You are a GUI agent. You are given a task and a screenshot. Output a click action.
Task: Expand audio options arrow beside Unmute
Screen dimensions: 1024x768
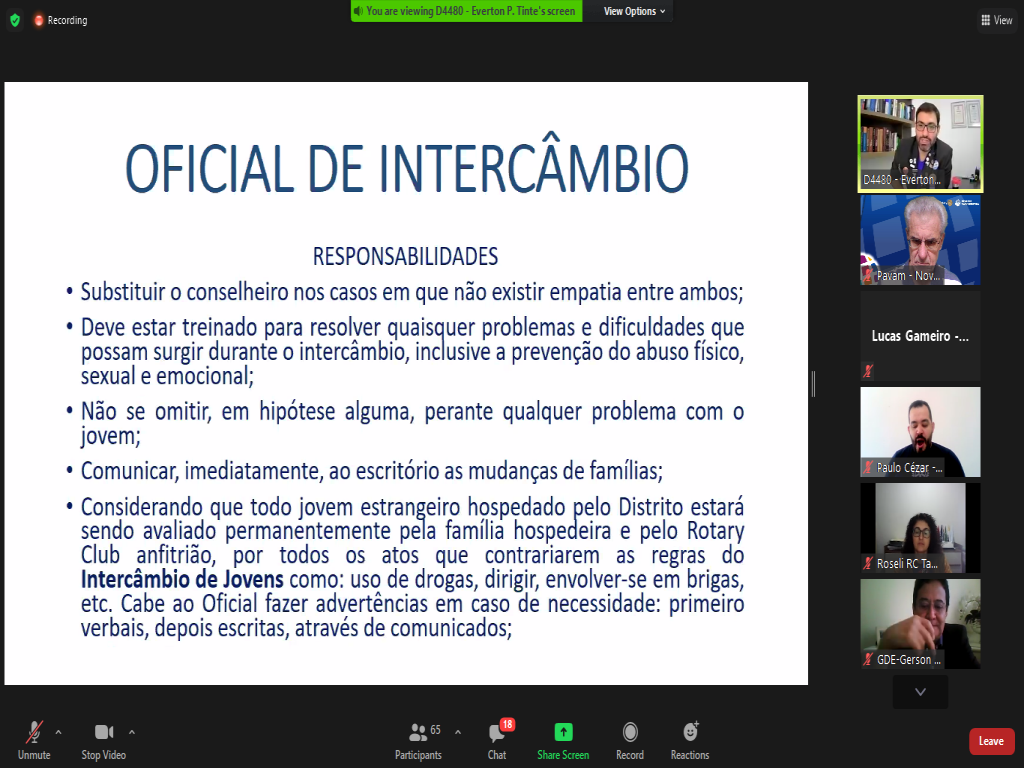[x=58, y=731]
